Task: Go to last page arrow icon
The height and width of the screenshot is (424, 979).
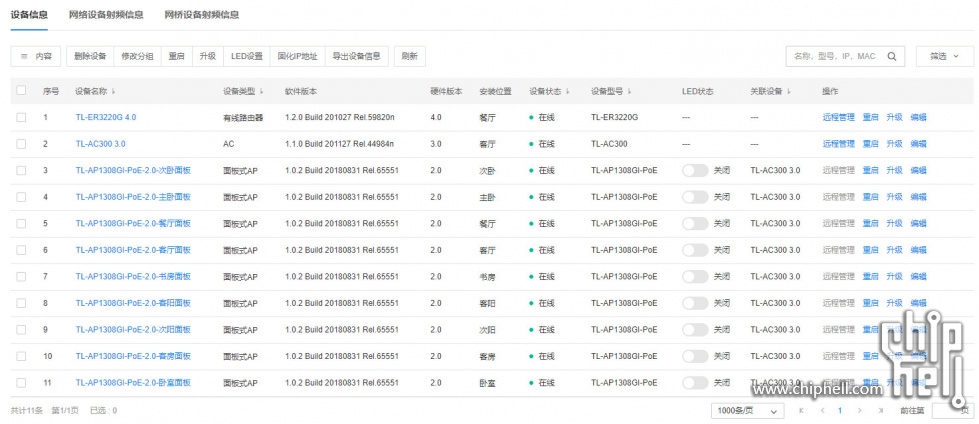Action: pos(880,410)
